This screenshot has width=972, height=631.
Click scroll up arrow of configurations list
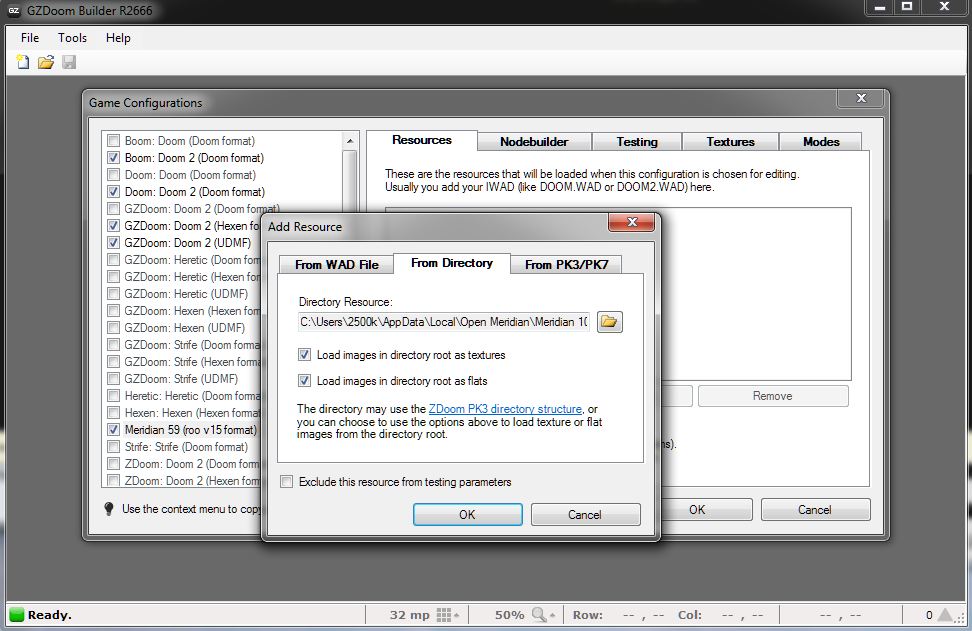tap(350, 141)
